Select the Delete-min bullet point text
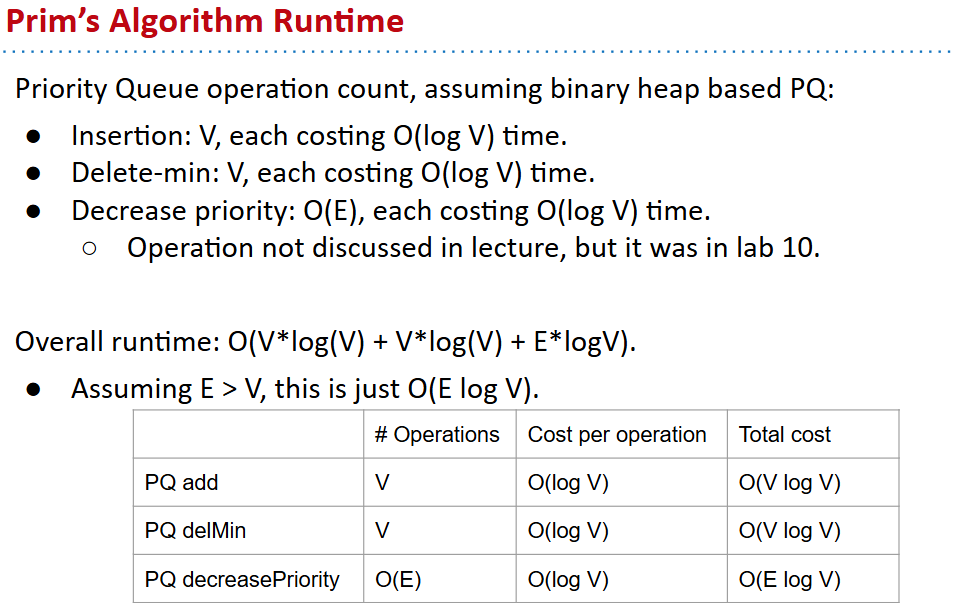The height and width of the screenshot is (603, 954). pos(333,173)
